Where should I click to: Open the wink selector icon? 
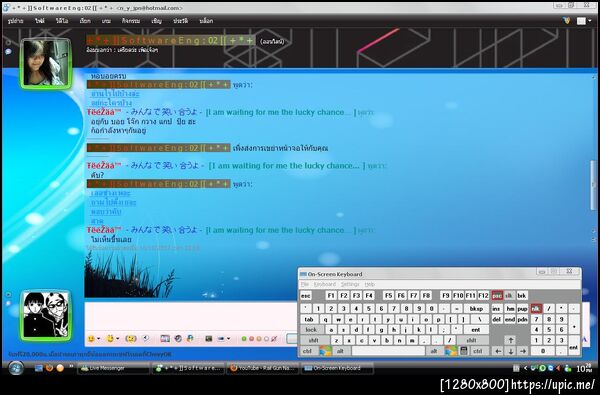(110, 339)
